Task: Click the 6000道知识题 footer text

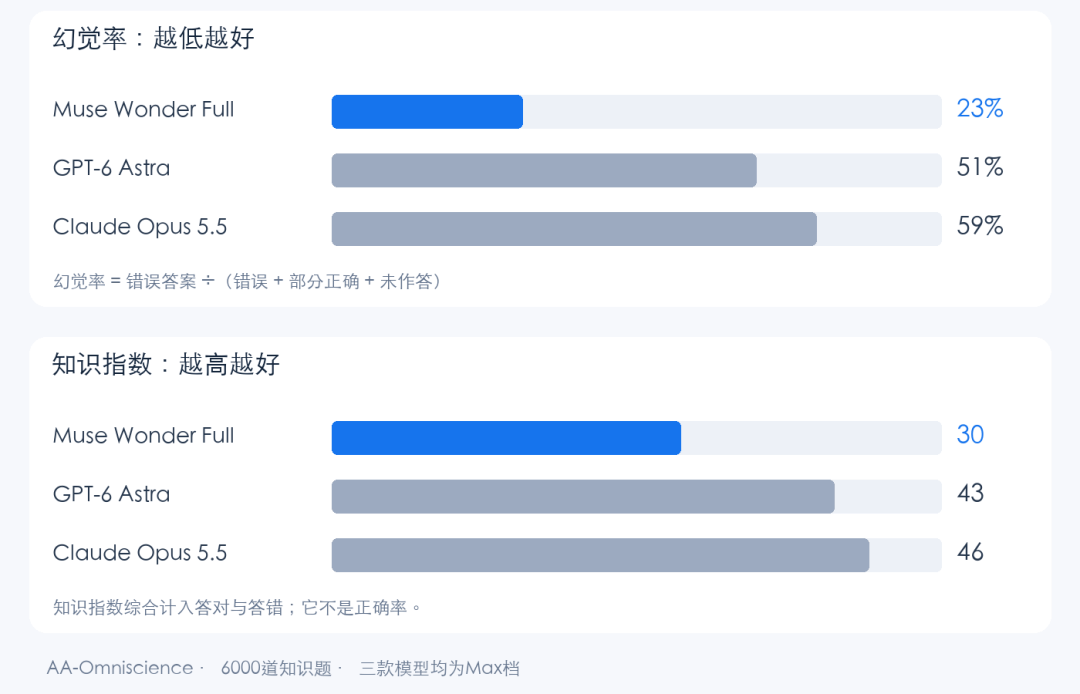Action: point(276,668)
